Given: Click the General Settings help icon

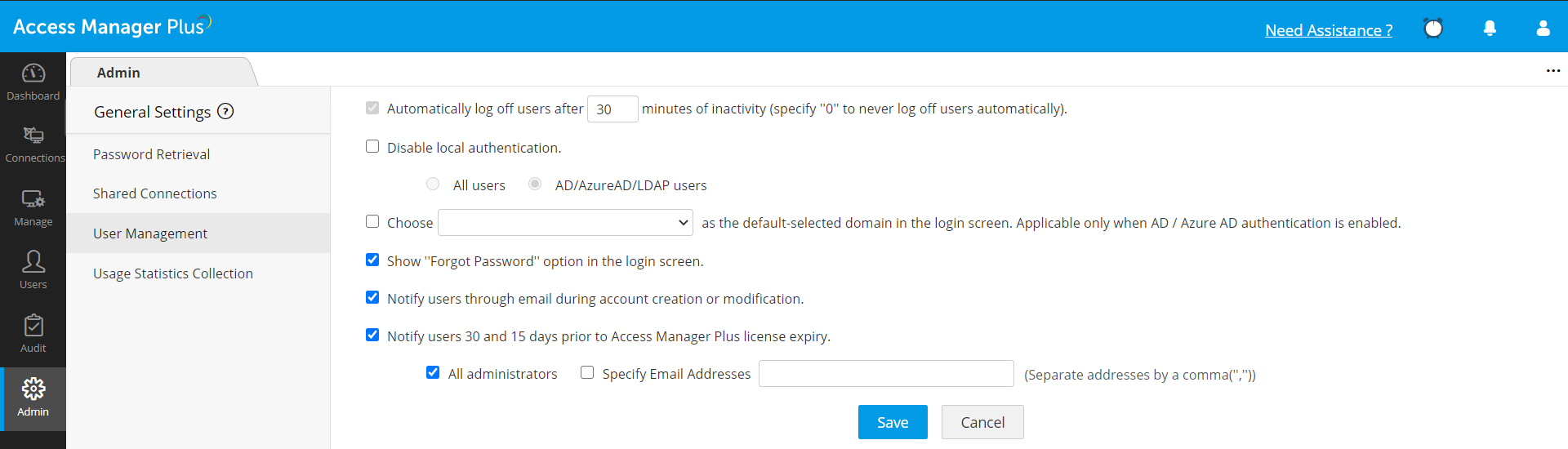Looking at the screenshot, I should tap(225, 112).
